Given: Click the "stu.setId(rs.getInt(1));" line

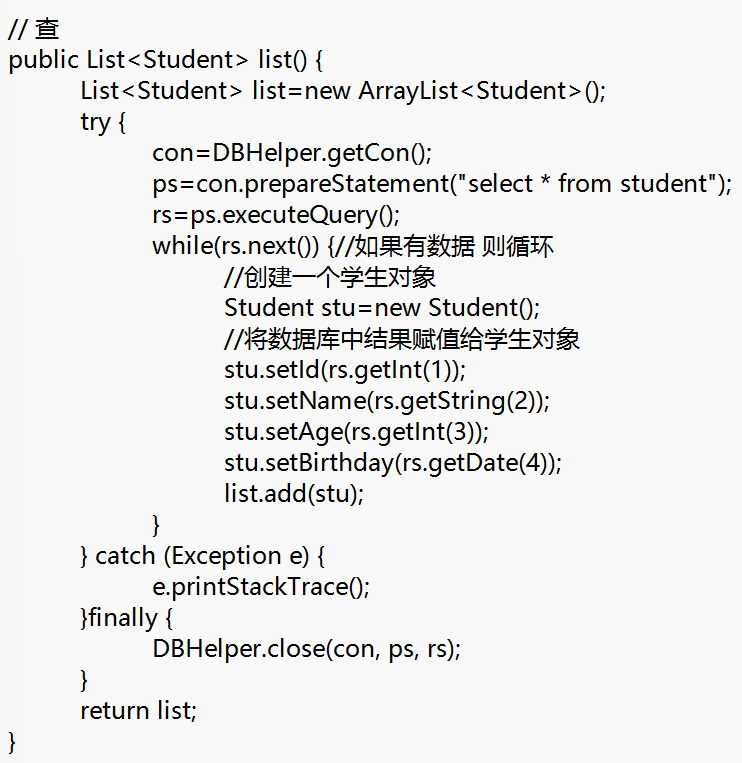Looking at the screenshot, I should (345, 370).
